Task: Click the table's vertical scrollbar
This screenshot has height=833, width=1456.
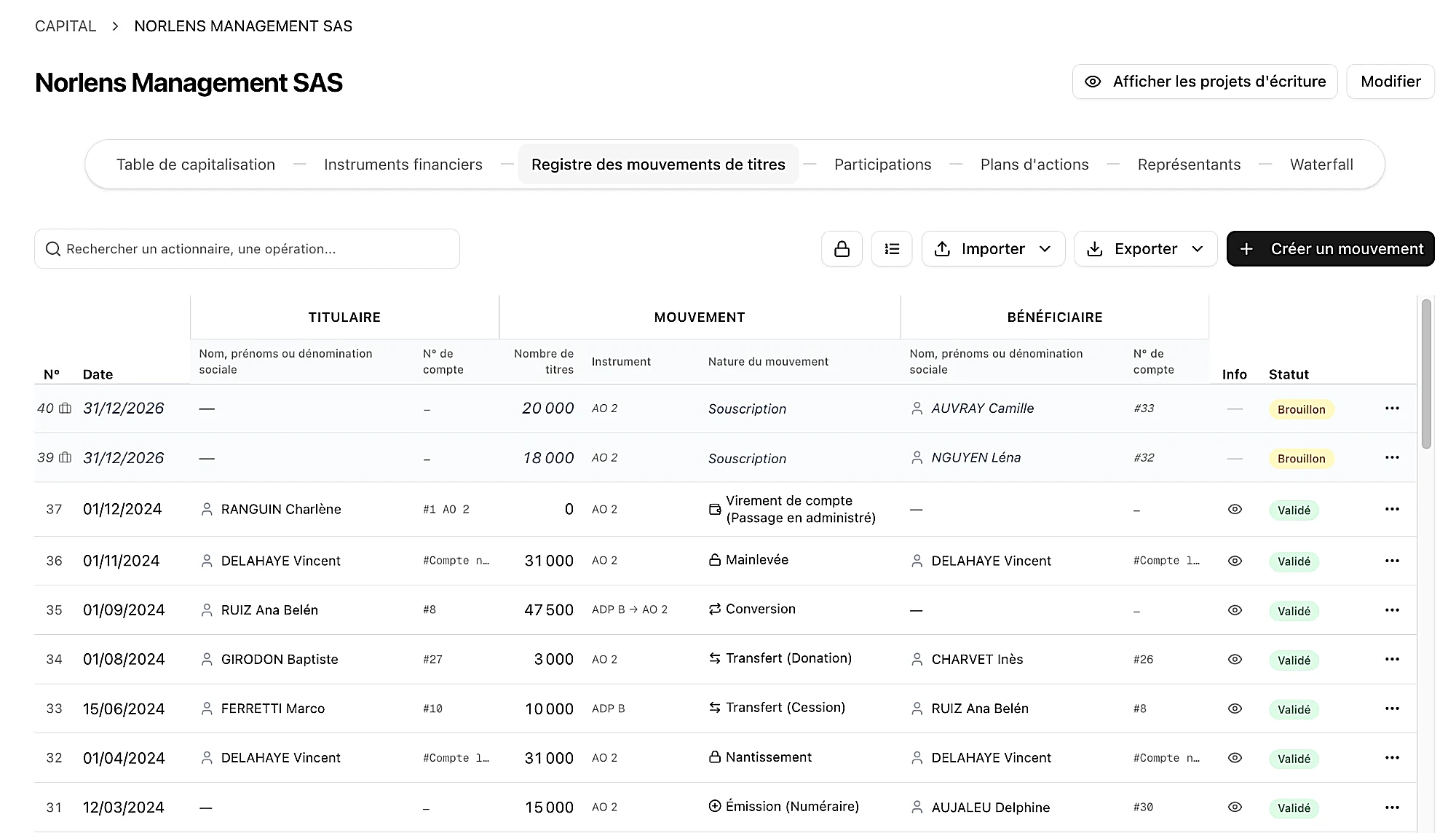Action: click(x=1426, y=374)
